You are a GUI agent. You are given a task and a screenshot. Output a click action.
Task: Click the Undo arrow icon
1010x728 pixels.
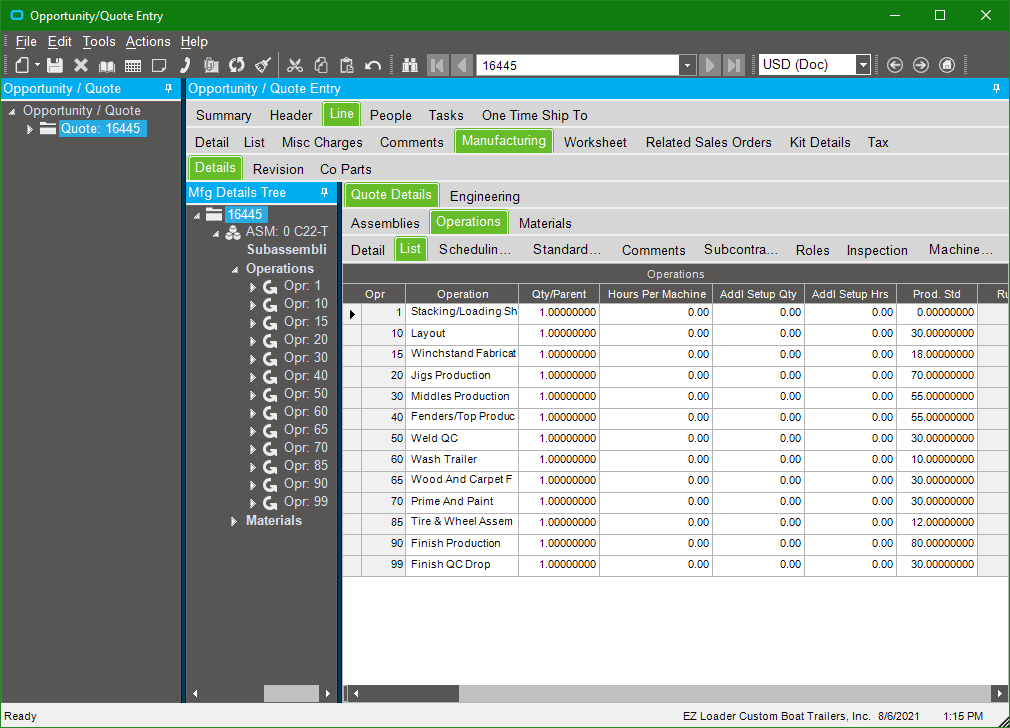click(373, 65)
